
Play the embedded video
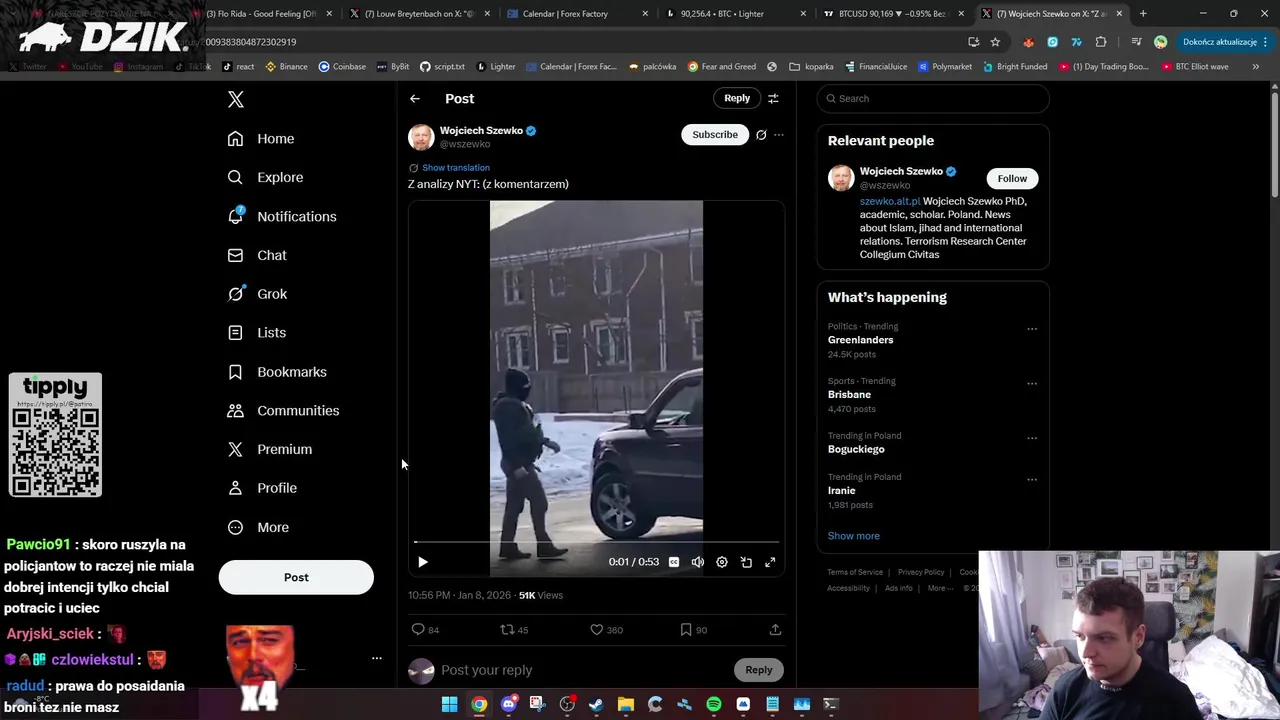[422, 562]
